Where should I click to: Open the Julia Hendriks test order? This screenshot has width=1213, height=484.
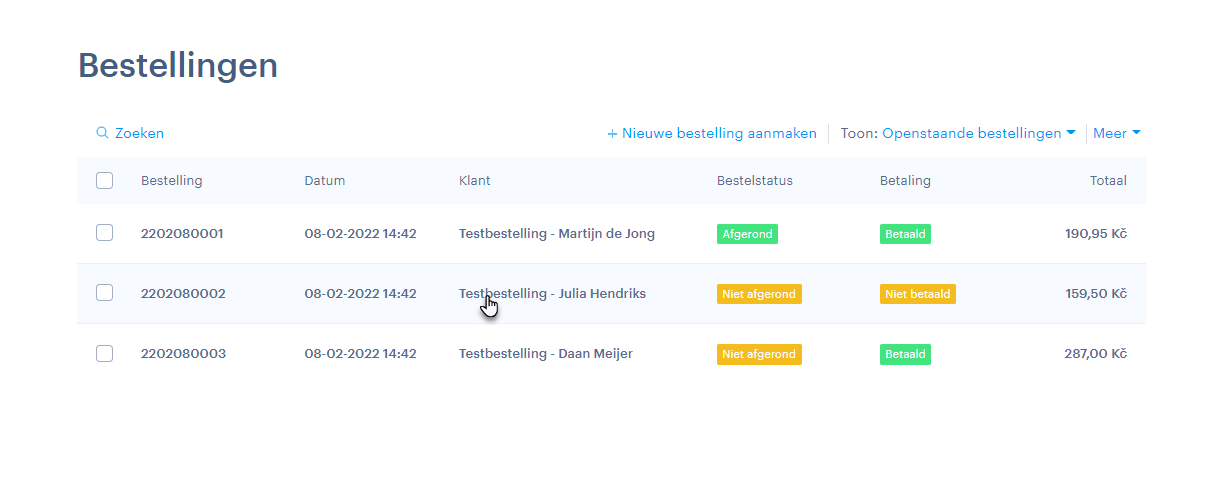coord(552,294)
